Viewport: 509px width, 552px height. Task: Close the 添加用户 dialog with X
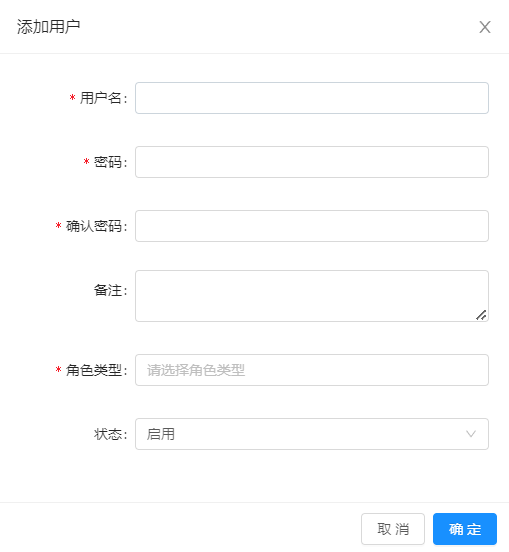coord(485,27)
